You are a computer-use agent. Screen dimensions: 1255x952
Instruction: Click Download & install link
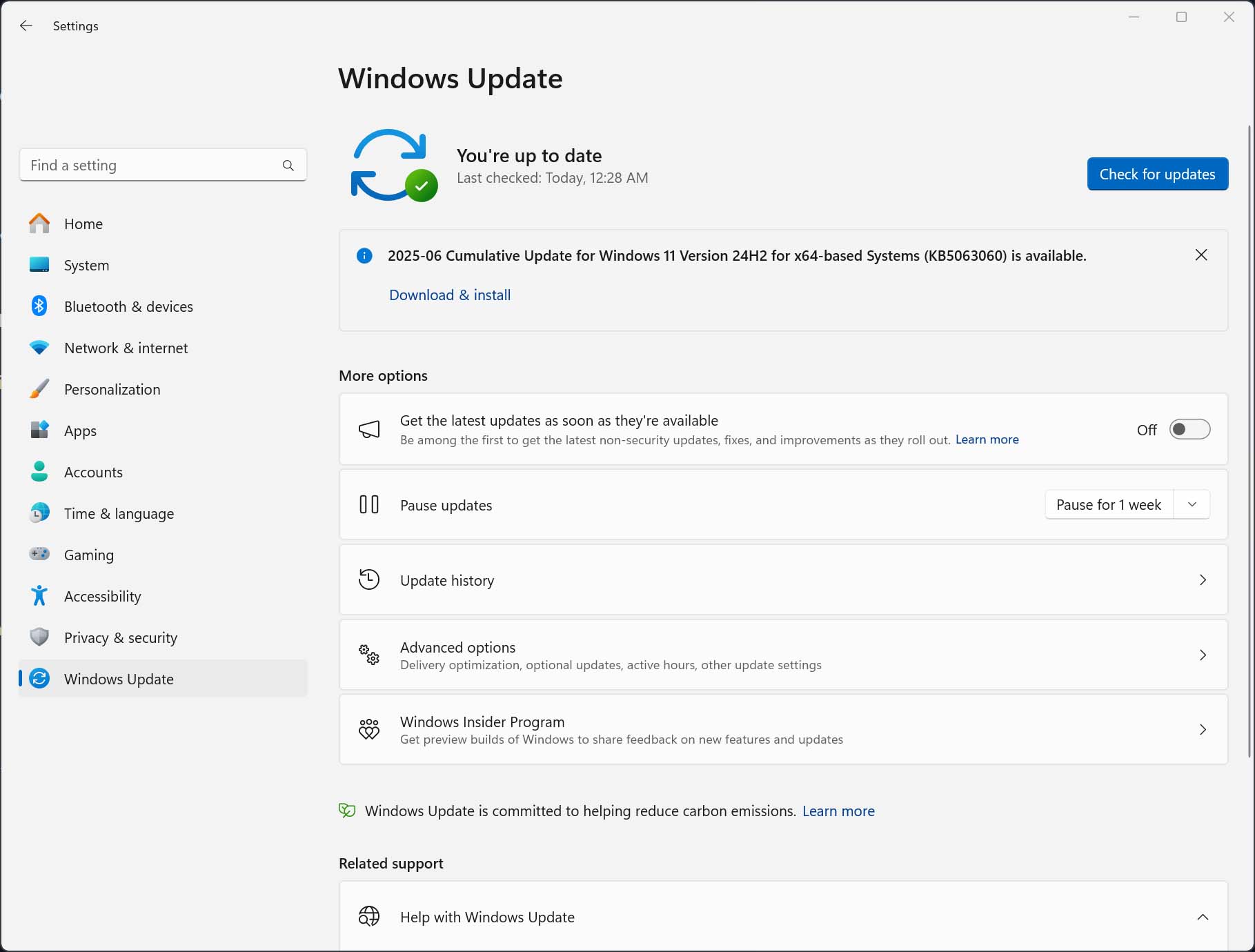click(450, 295)
